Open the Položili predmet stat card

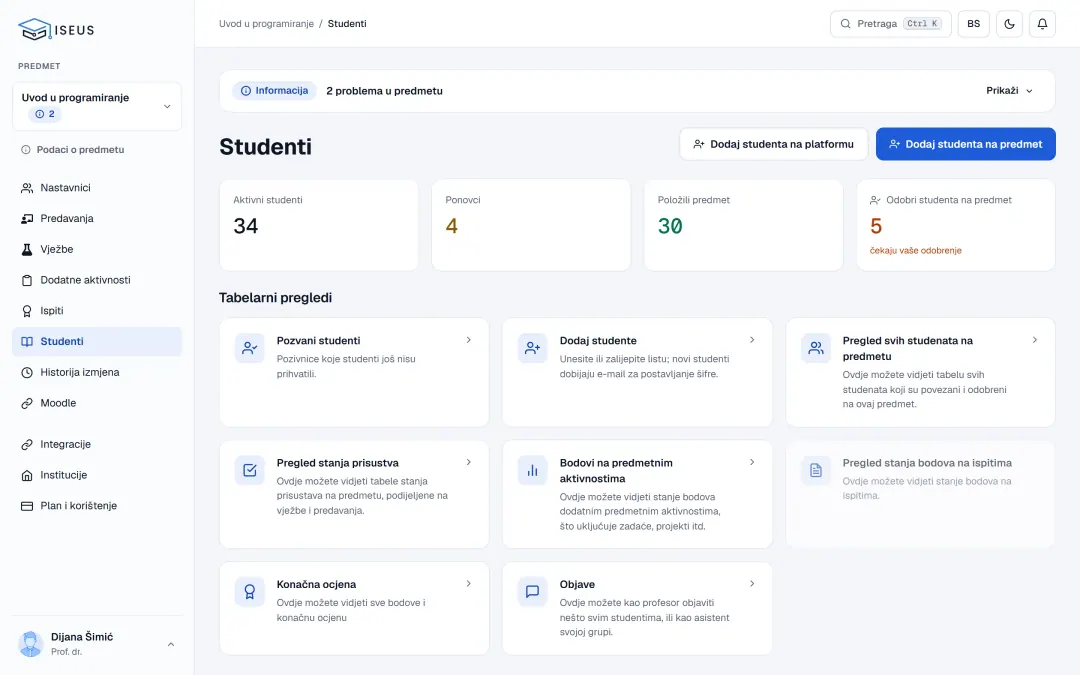coord(743,225)
